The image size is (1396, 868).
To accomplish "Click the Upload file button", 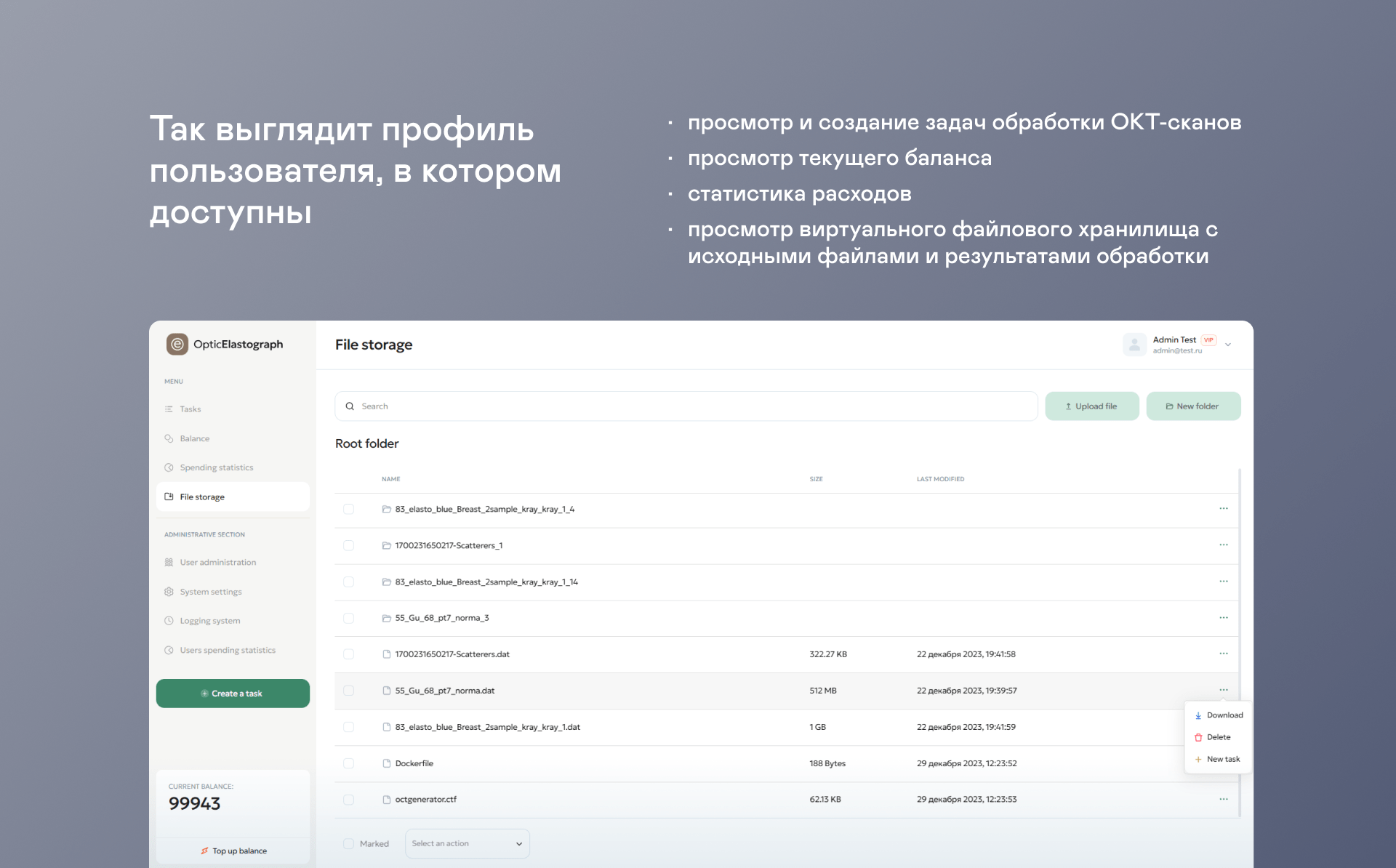I will (x=1091, y=406).
